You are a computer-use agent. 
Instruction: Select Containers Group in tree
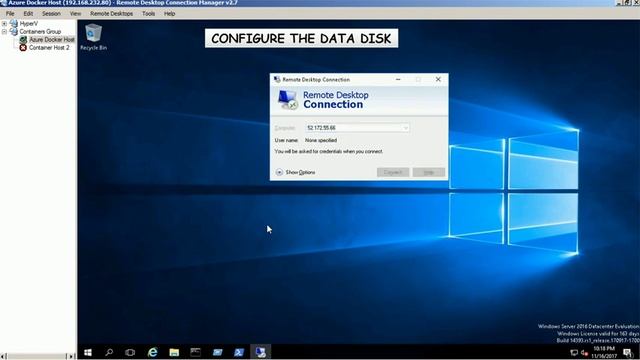click(x=40, y=31)
